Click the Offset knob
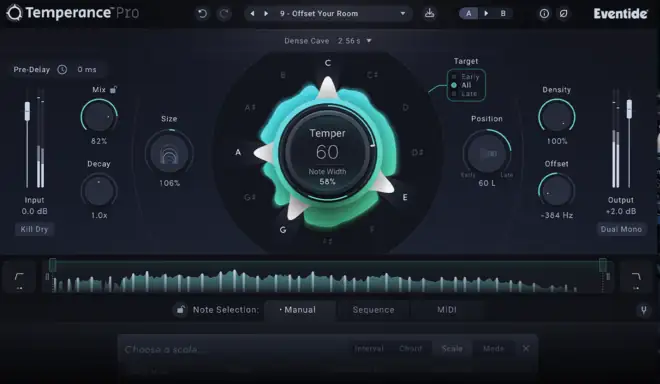This screenshot has height=384, width=660. tap(556, 191)
